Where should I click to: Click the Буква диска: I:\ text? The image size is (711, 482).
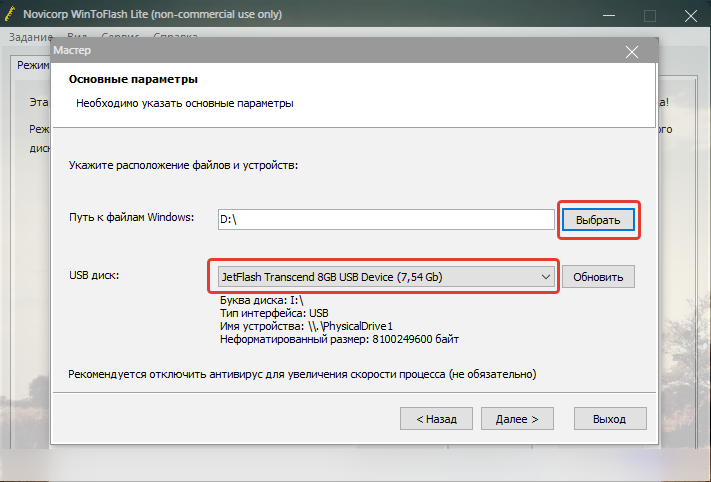(x=262, y=300)
